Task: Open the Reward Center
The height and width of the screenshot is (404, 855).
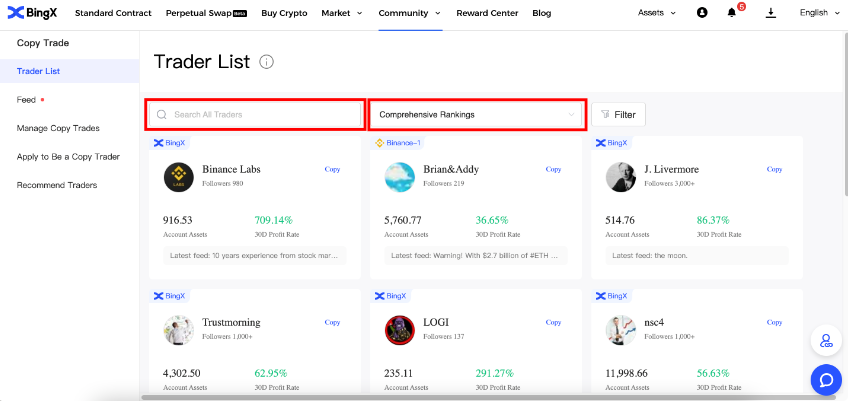Action: [487, 13]
